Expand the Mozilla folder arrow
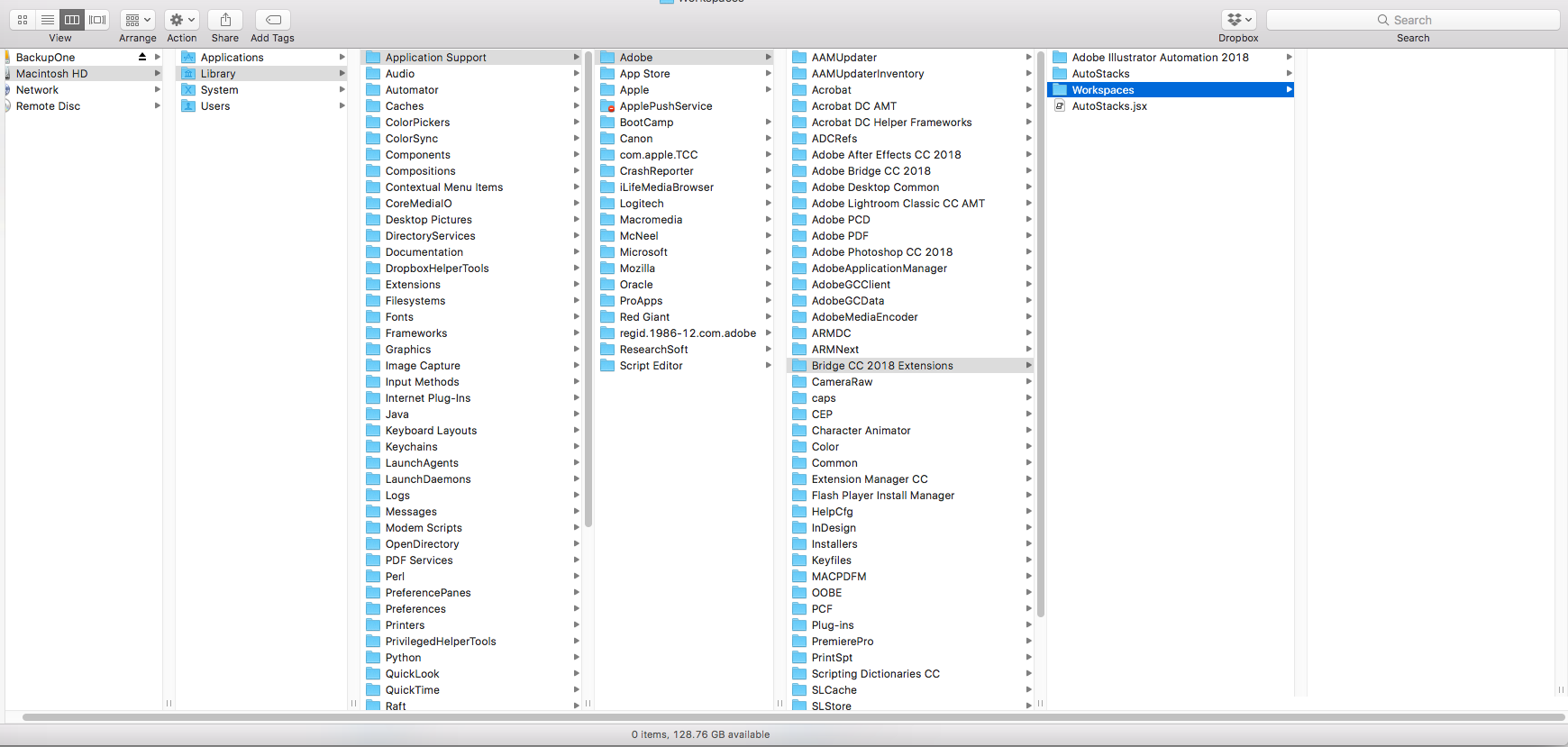Screen dimensions: 1568x747 pyautogui.click(x=769, y=269)
